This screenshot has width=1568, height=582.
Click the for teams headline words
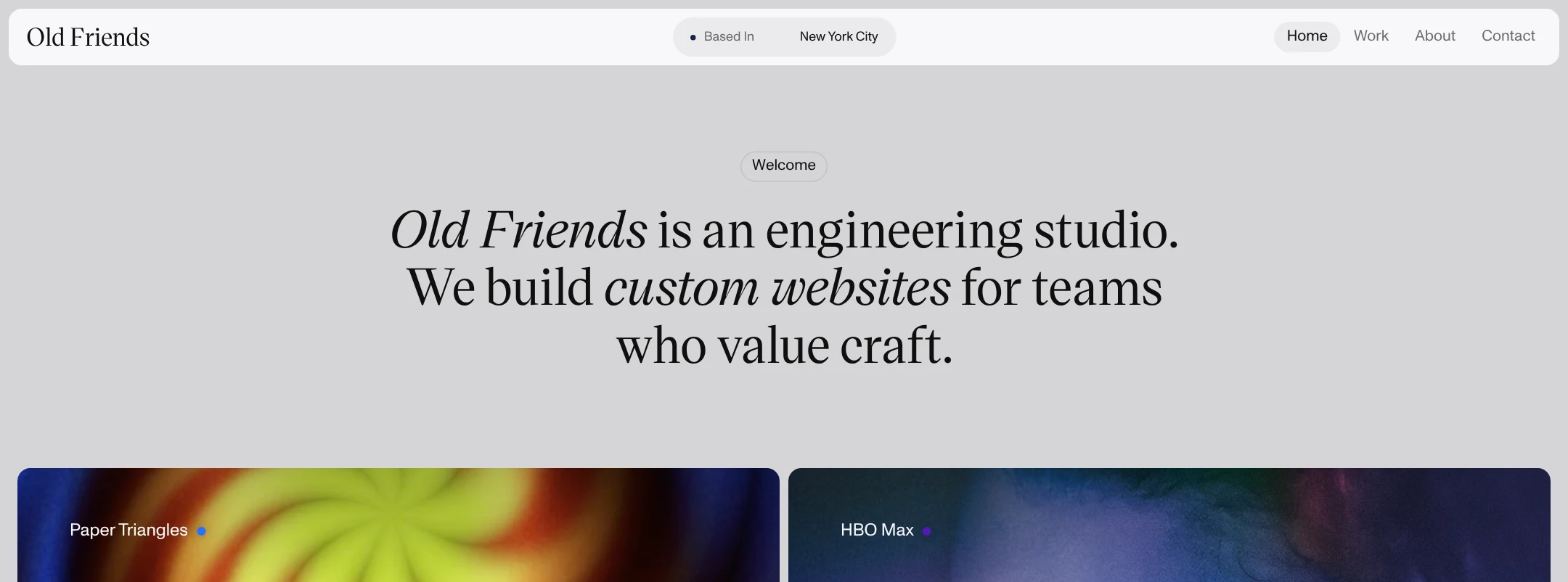1061,287
